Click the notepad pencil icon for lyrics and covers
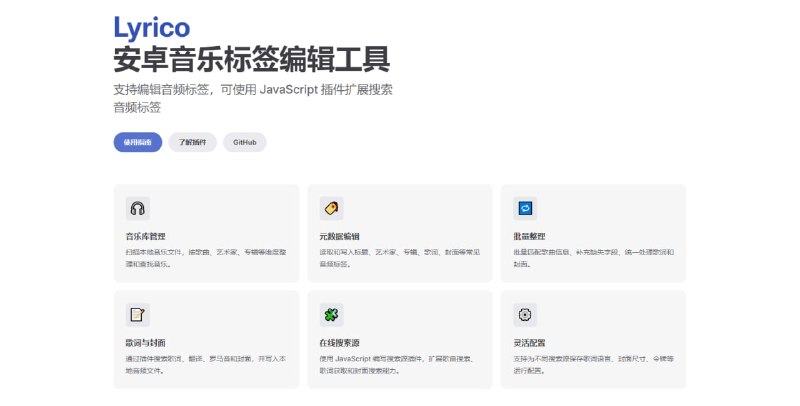The width and height of the screenshot is (800, 406). click(138, 315)
